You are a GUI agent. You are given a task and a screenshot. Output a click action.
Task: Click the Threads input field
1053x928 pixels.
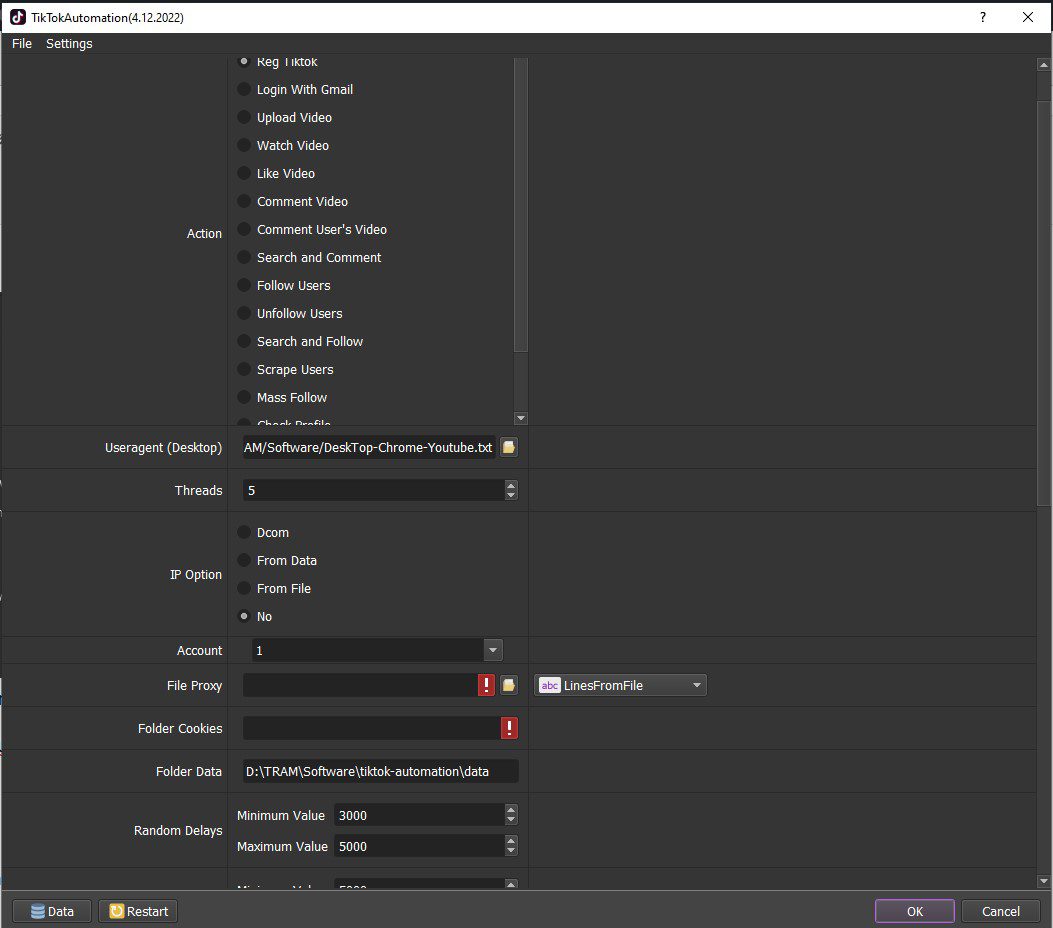(373, 490)
